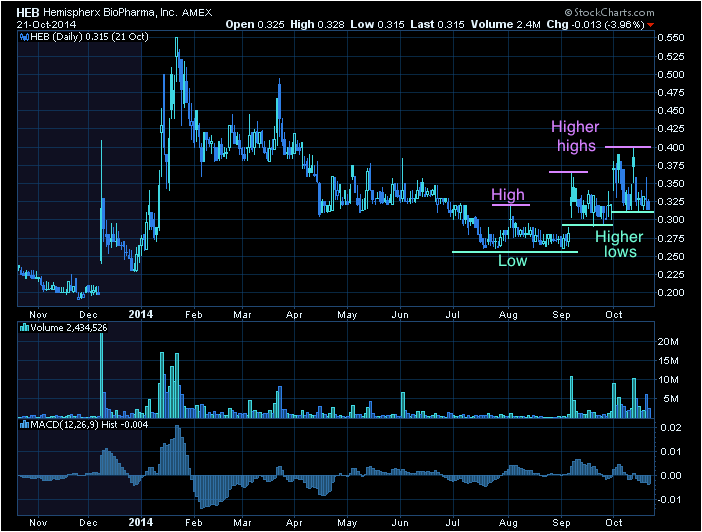This screenshot has height=532, width=702.
Task: Click the 0.00 MACD axis label
Action: pyautogui.click(x=671, y=476)
